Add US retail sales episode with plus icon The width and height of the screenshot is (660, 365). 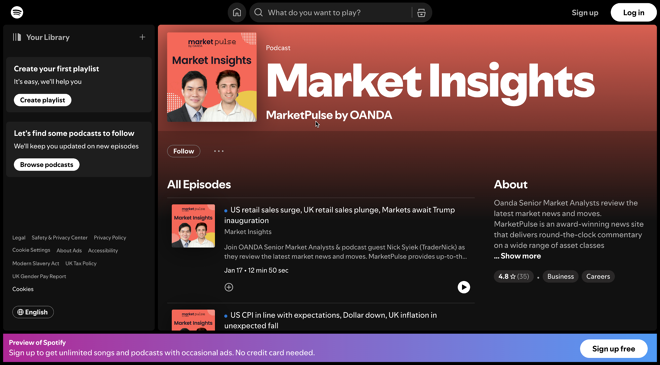click(x=229, y=287)
